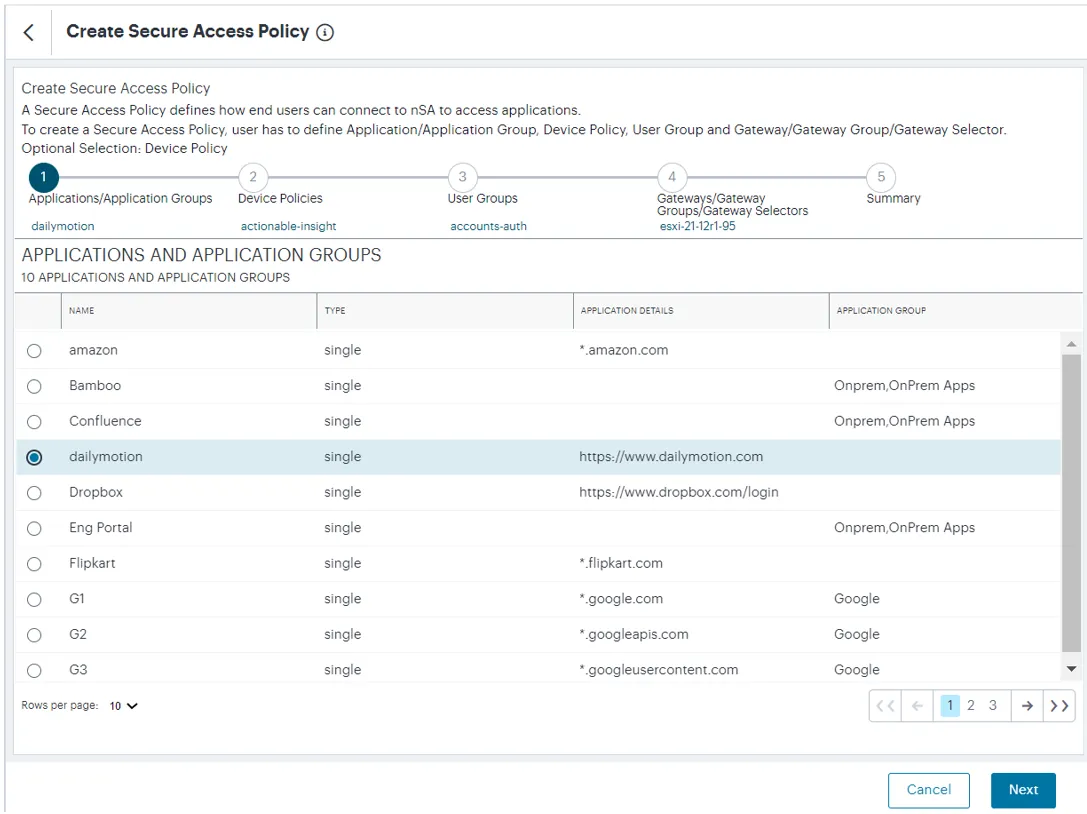Screen dimensions: 1087x814
Task: Click https://www.dailymotion.com cell
Action: [671, 457]
